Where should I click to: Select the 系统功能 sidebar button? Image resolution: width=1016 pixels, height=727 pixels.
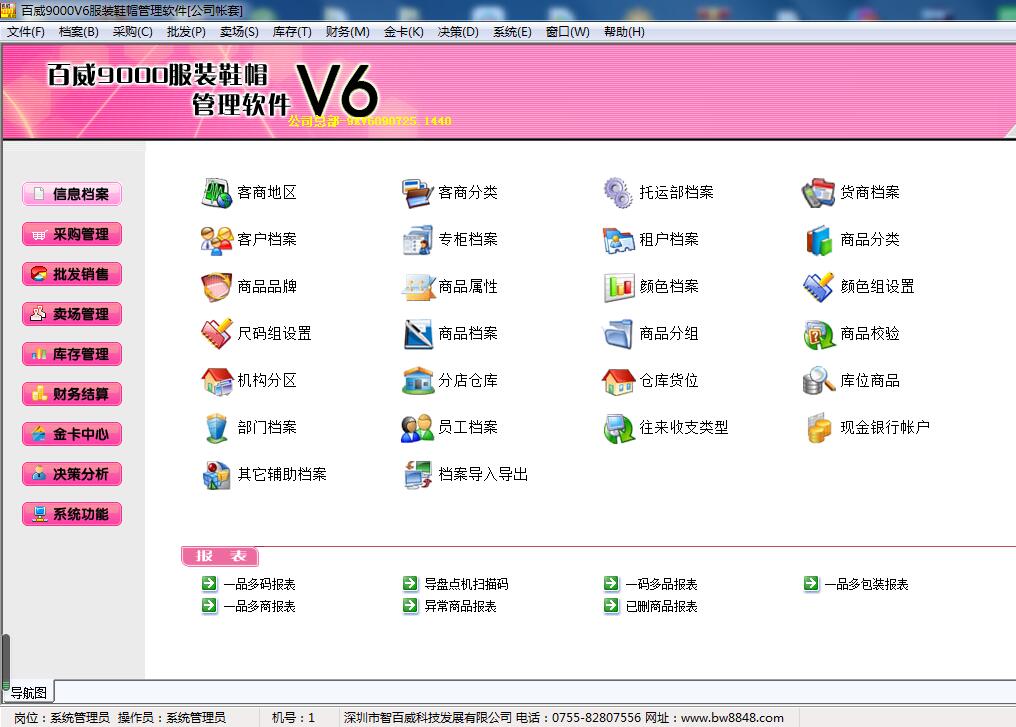click(72, 514)
